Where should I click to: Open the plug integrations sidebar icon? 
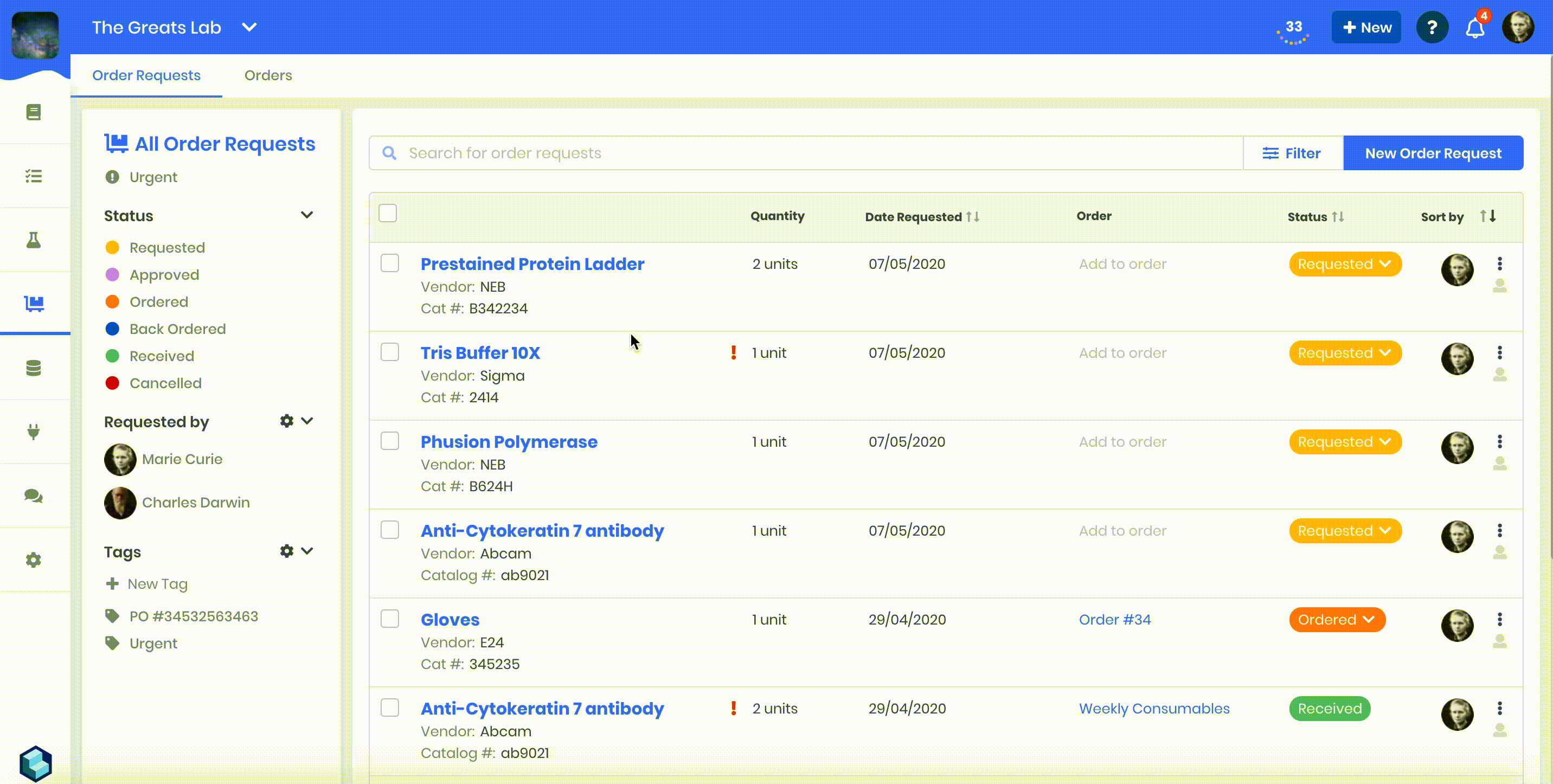[34, 432]
